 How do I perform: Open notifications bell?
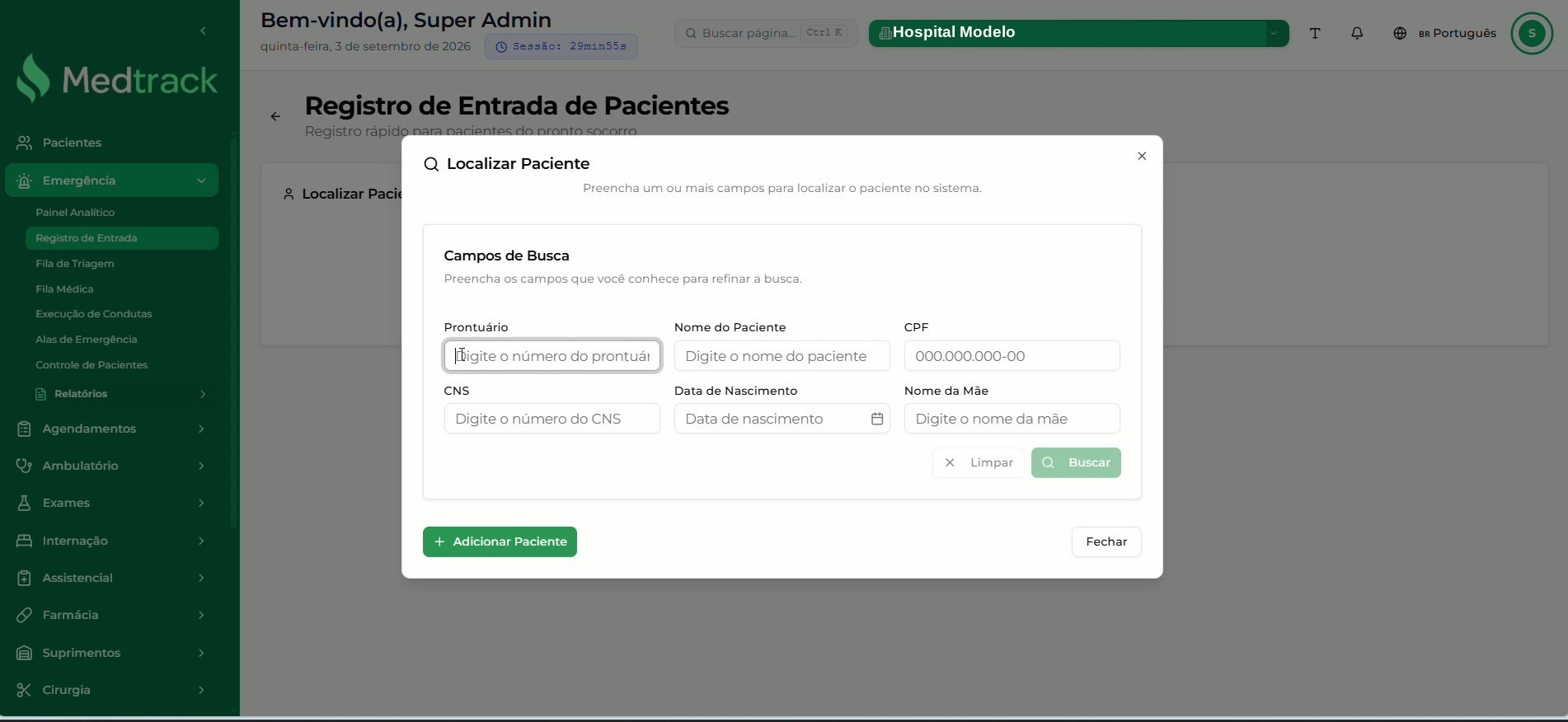[1357, 33]
